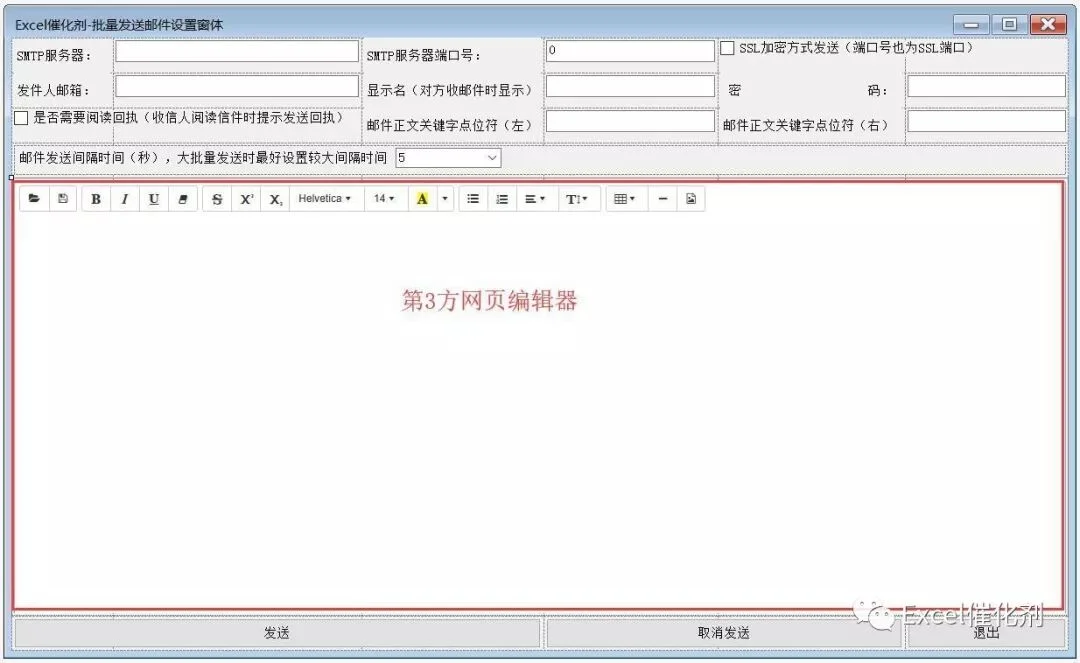The height and width of the screenshot is (663, 1080).
Task: Expand the send interval seconds combo box
Action: [448, 158]
